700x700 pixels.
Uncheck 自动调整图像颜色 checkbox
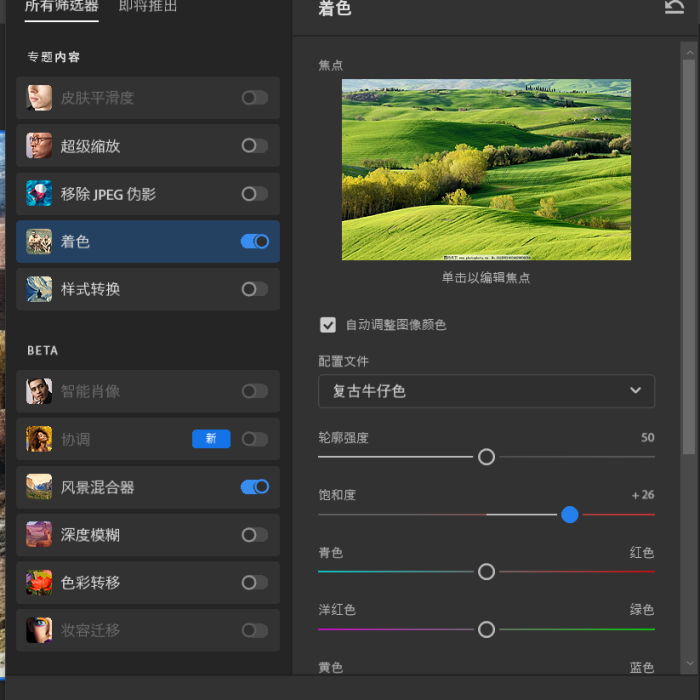[x=328, y=325]
